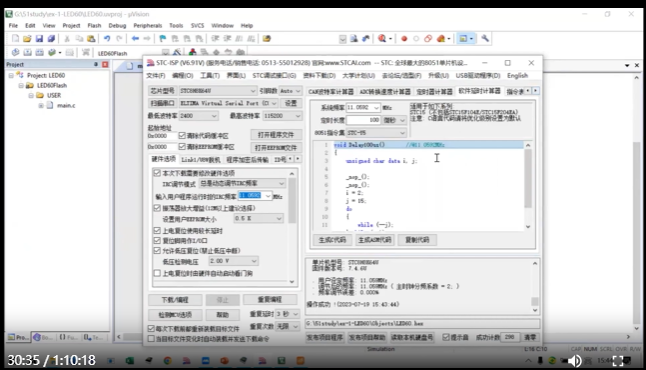Click the 打开程序文件 button
The width and height of the screenshot is (646, 370).
(276, 135)
